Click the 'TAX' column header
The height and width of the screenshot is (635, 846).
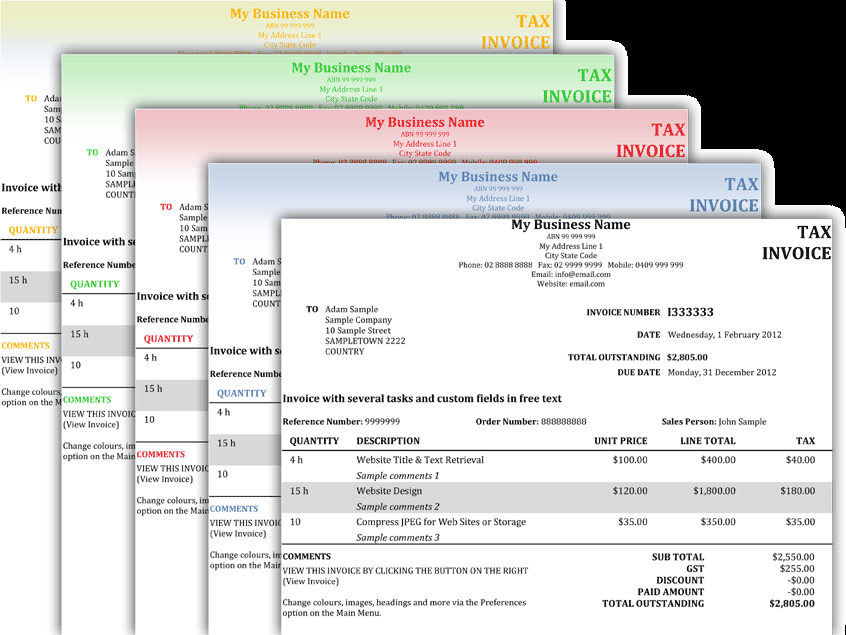coord(805,441)
